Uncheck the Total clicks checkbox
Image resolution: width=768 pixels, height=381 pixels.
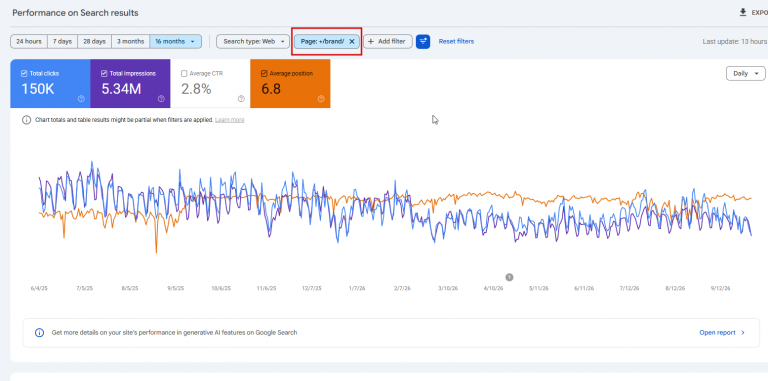24,73
